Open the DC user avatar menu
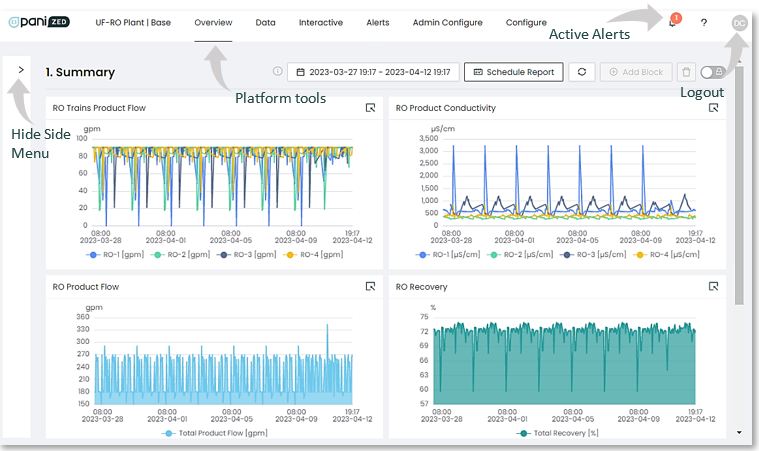 740,22
